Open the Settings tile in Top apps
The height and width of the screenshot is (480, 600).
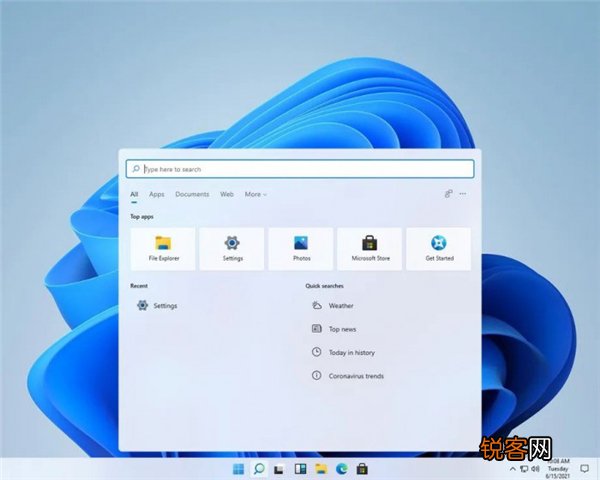pos(232,249)
